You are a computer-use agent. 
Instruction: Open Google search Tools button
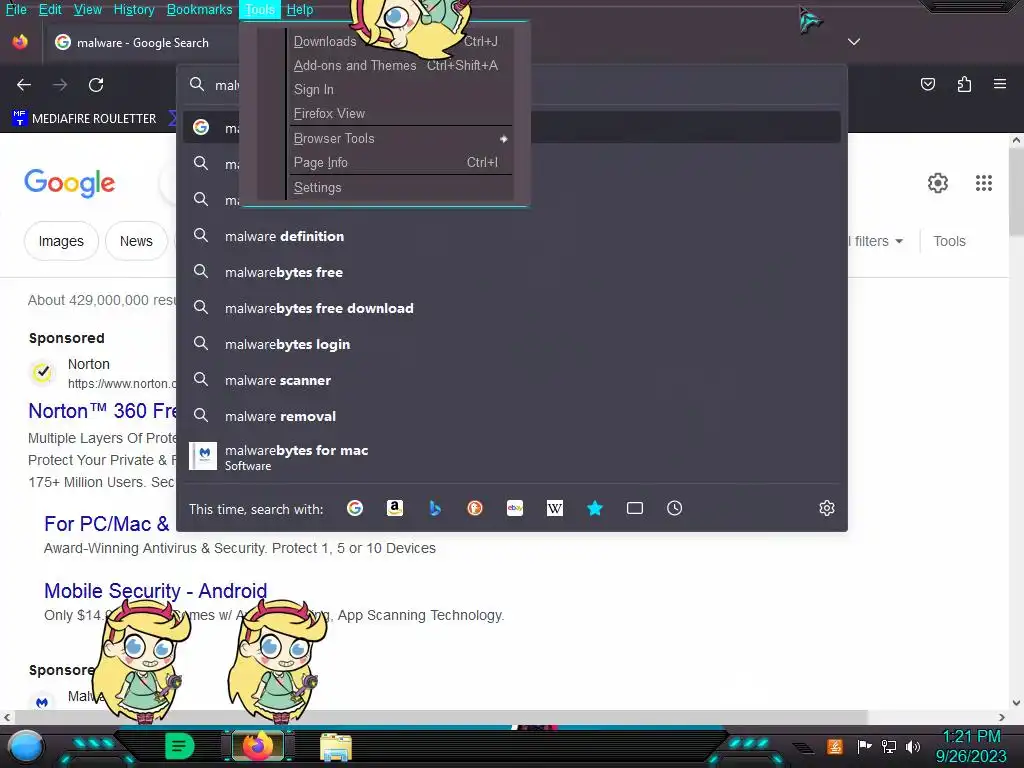[949, 241]
